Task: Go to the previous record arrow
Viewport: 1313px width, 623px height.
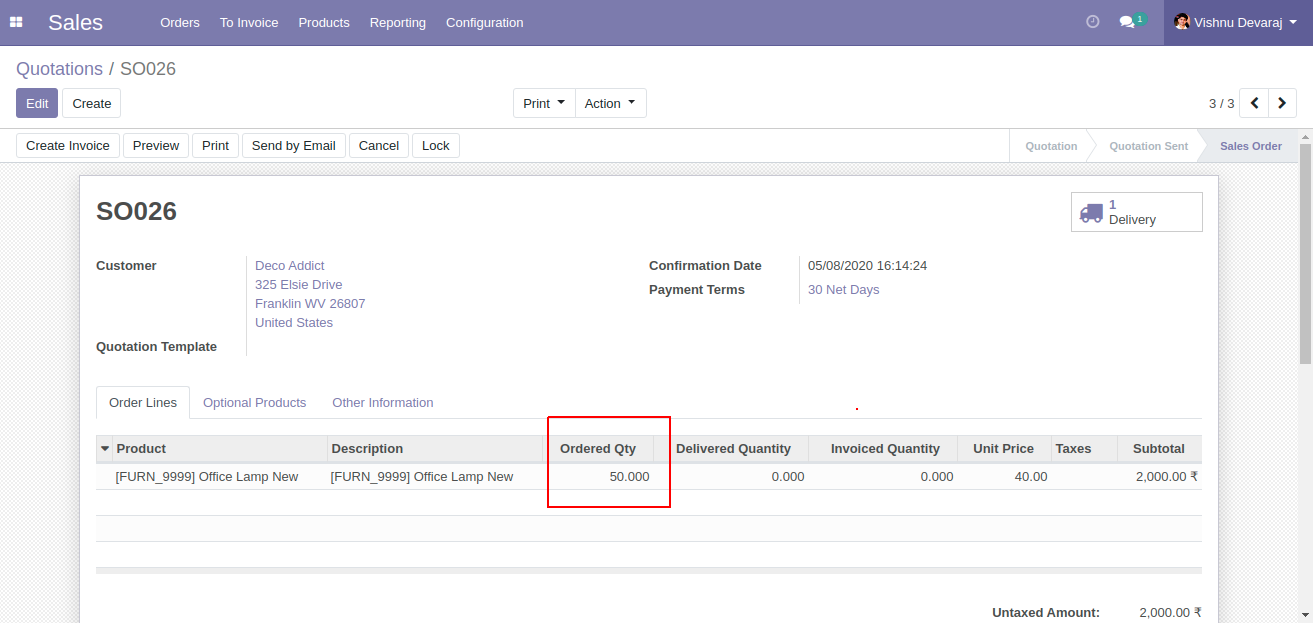Action: [x=1253, y=102]
